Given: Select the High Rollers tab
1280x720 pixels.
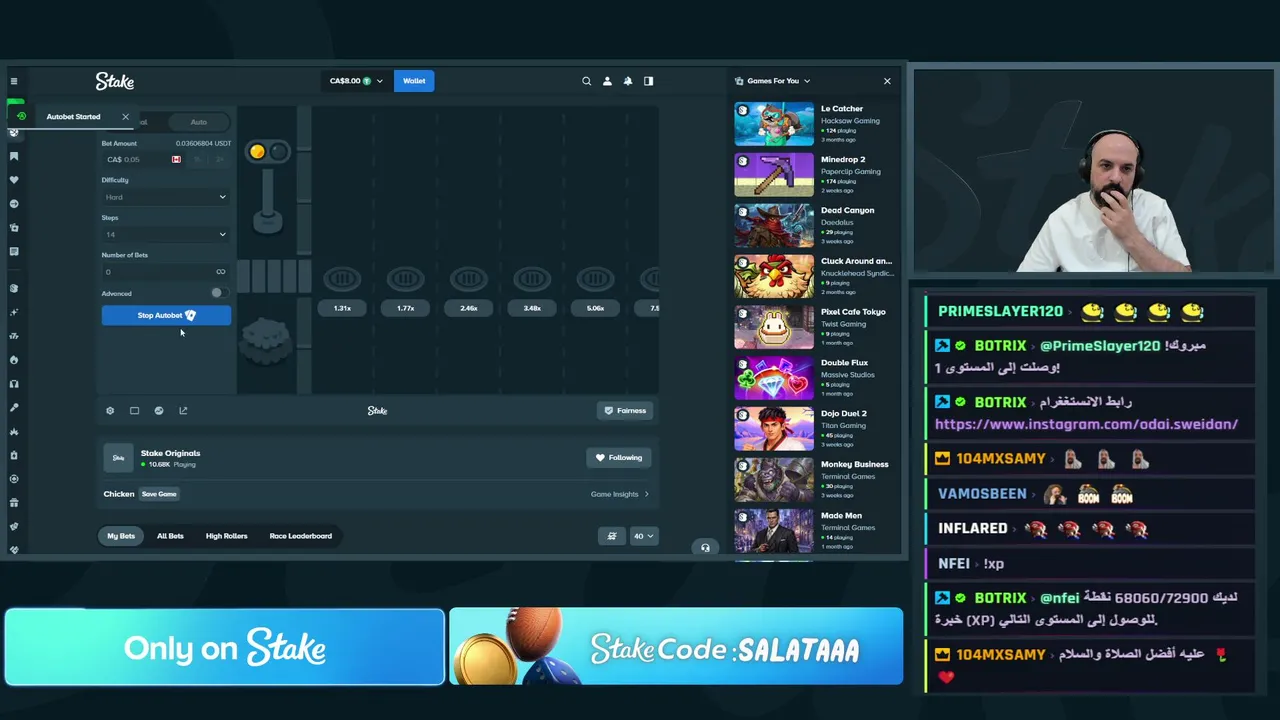Looking at the screenshot, I should coord(227,536).
